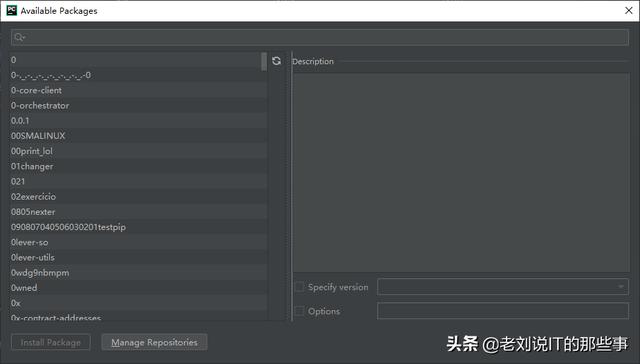This screenshot has width=640, height=364.
Task: Select the 00SMALINUX package
Action: (138, 136)
